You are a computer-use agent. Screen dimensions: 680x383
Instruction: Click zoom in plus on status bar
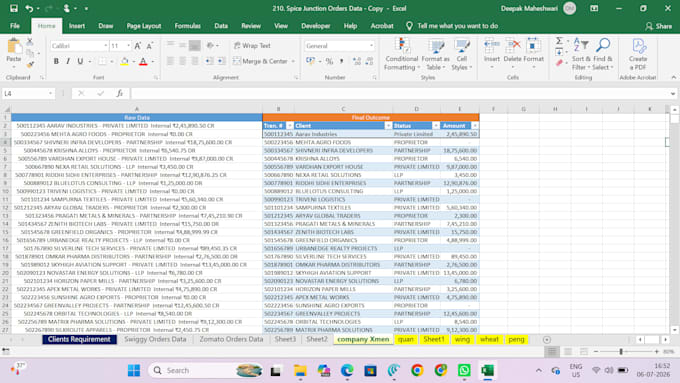point(657,351)
